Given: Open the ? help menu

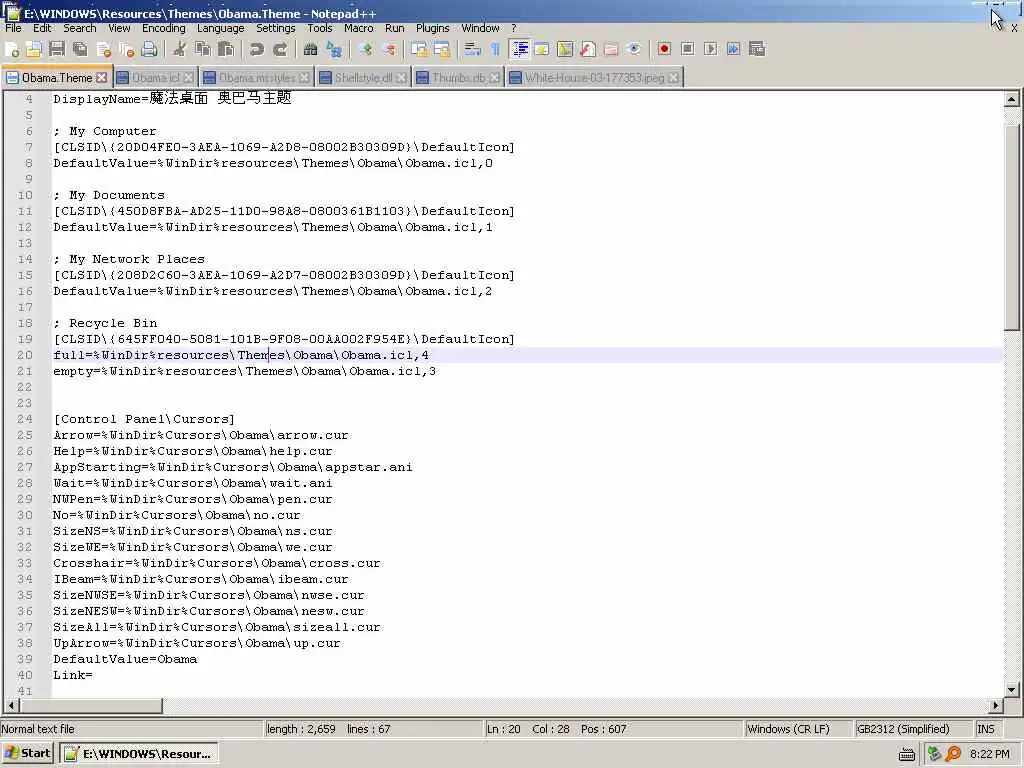Looking at the screenshot, I should click(514, 28).
